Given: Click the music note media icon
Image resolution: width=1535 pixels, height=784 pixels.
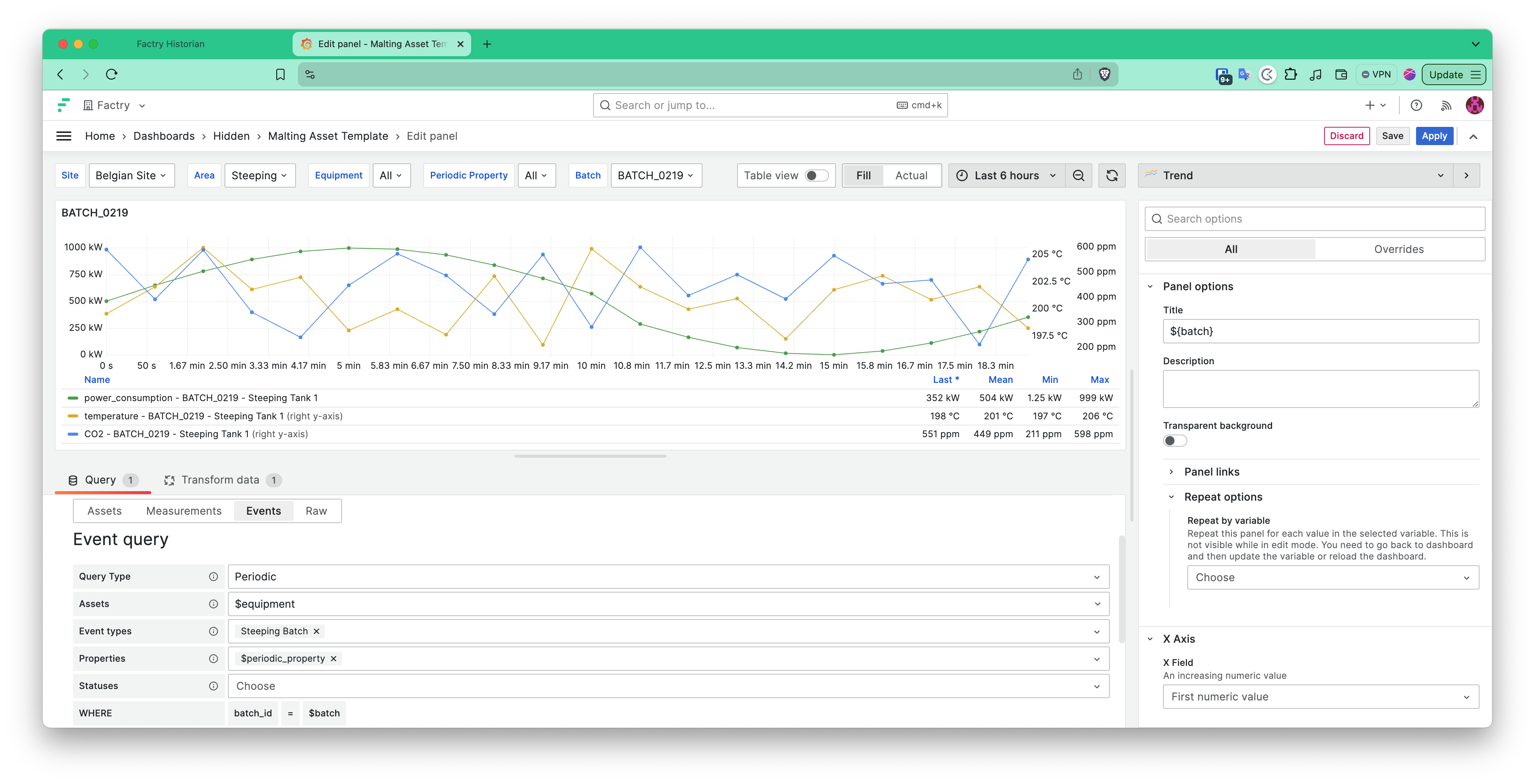Looking at the screenshot, I should click(x=1316, y=74).
